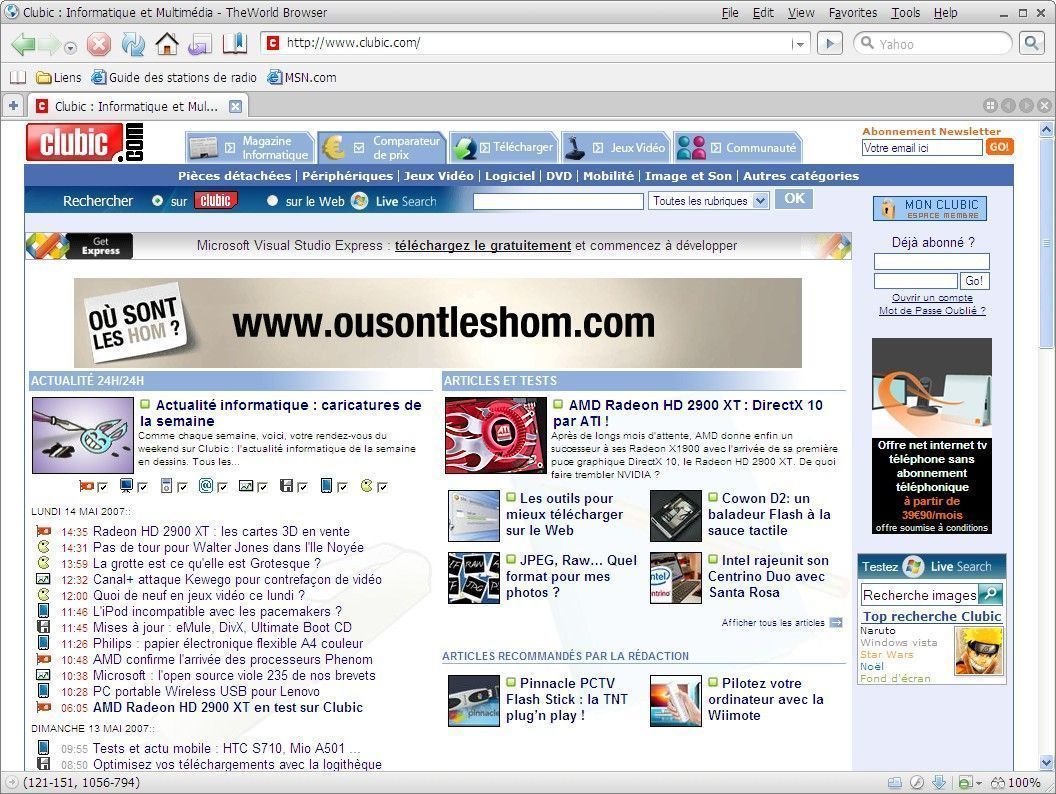Select the "sur le Web" radio button
Image resolution: width=1056 pixels, height=794 pixels.
click(272, 201)
